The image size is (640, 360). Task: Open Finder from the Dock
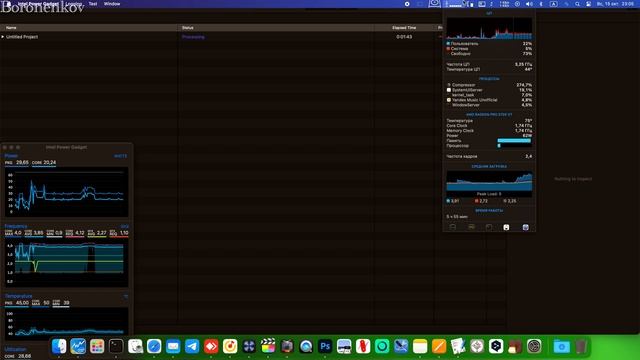pos(59,346)
